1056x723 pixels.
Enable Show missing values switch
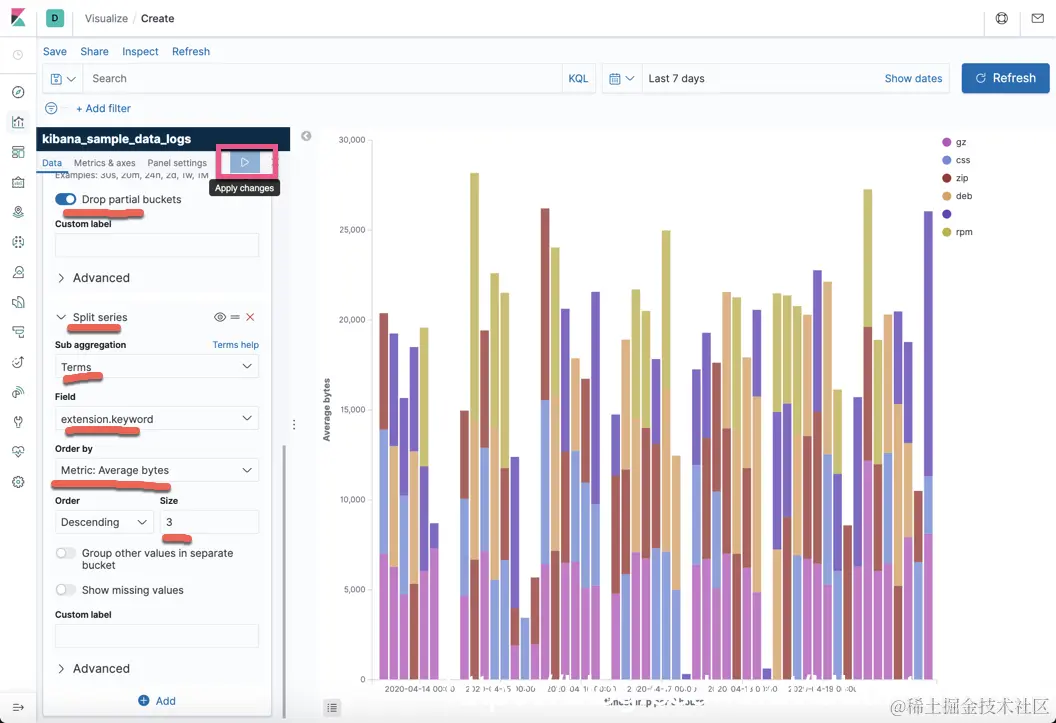[65, 590]
